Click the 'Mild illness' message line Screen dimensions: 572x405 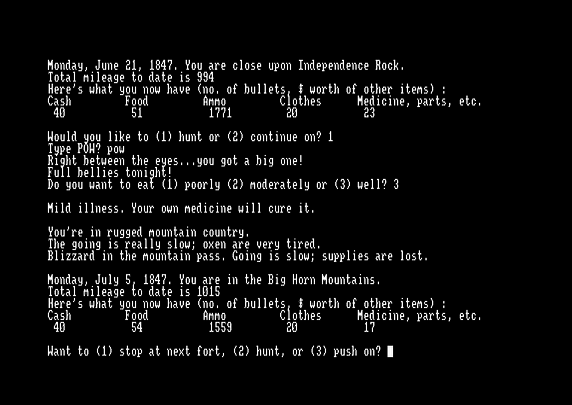[181, 208]
